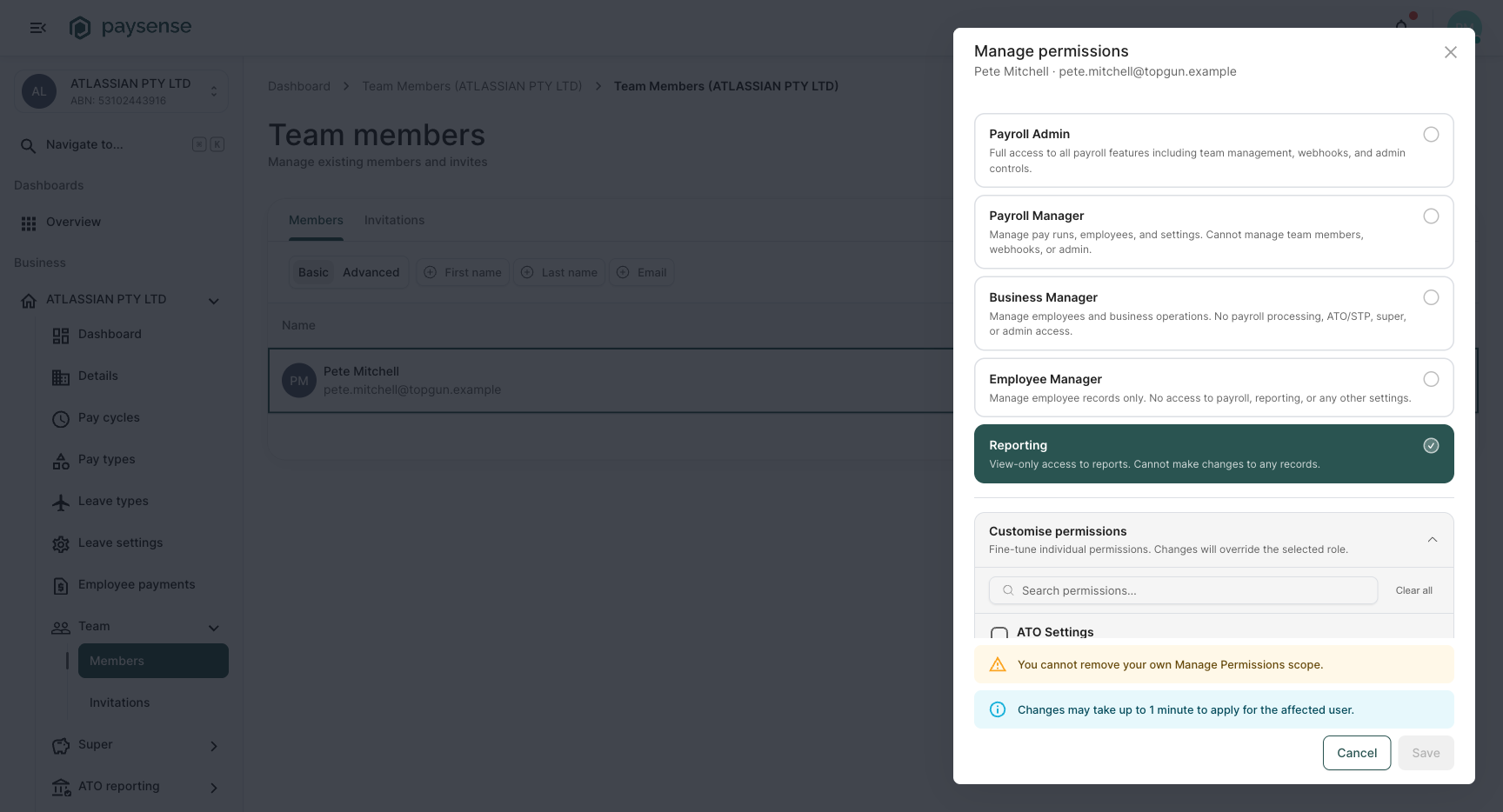Click the Leave types airplane icon
The image size is (1503, 812).
(x=61, y=503)
